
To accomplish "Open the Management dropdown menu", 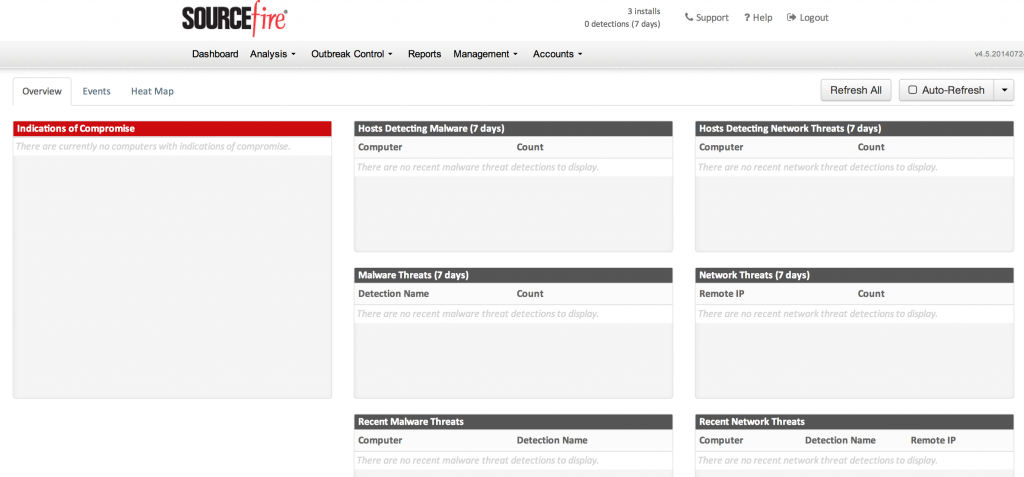I will [485, 54].
